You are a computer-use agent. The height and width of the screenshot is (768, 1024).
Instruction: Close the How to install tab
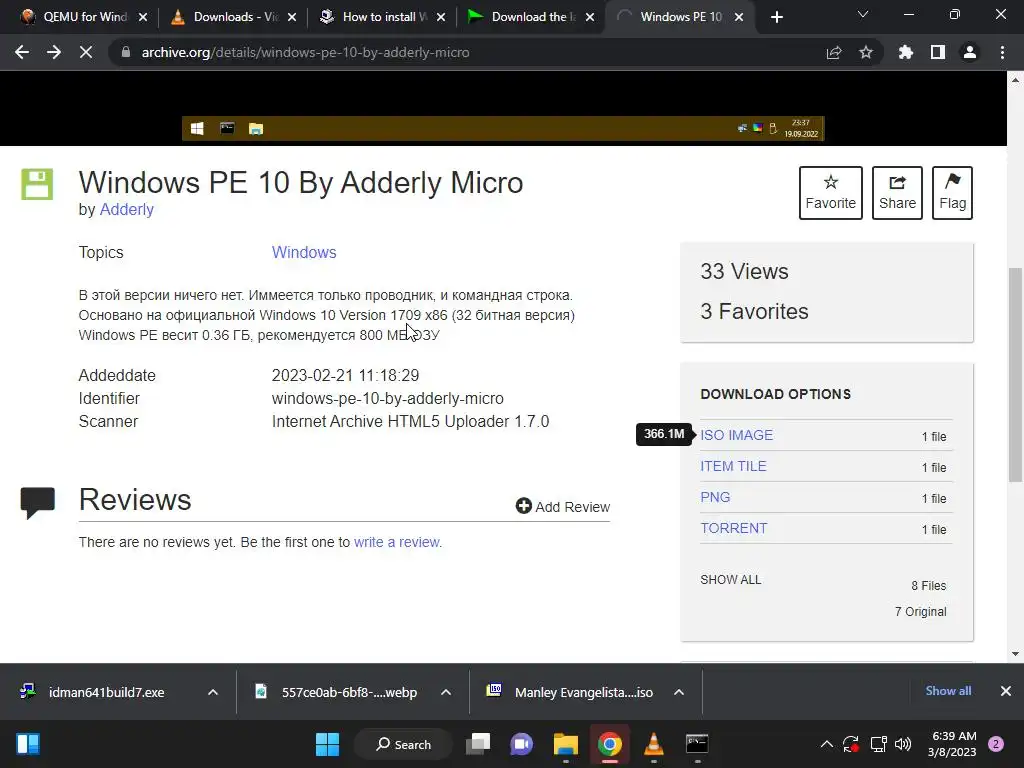click(441, 17)
